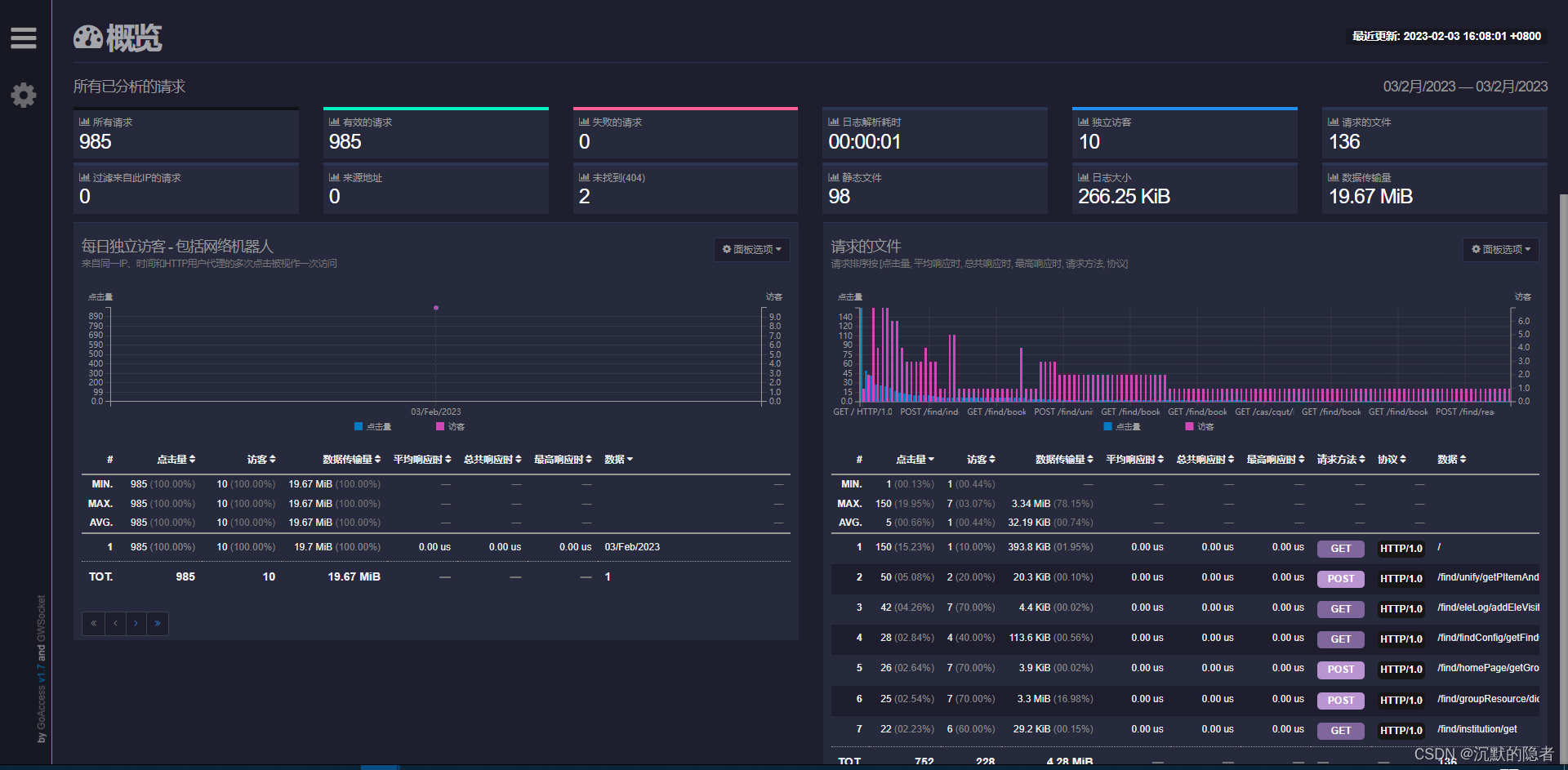Screen dimensions: 1568x770
Task: Click the chart icon in the 请求的文件 card
Action: tap(1333, 121)
